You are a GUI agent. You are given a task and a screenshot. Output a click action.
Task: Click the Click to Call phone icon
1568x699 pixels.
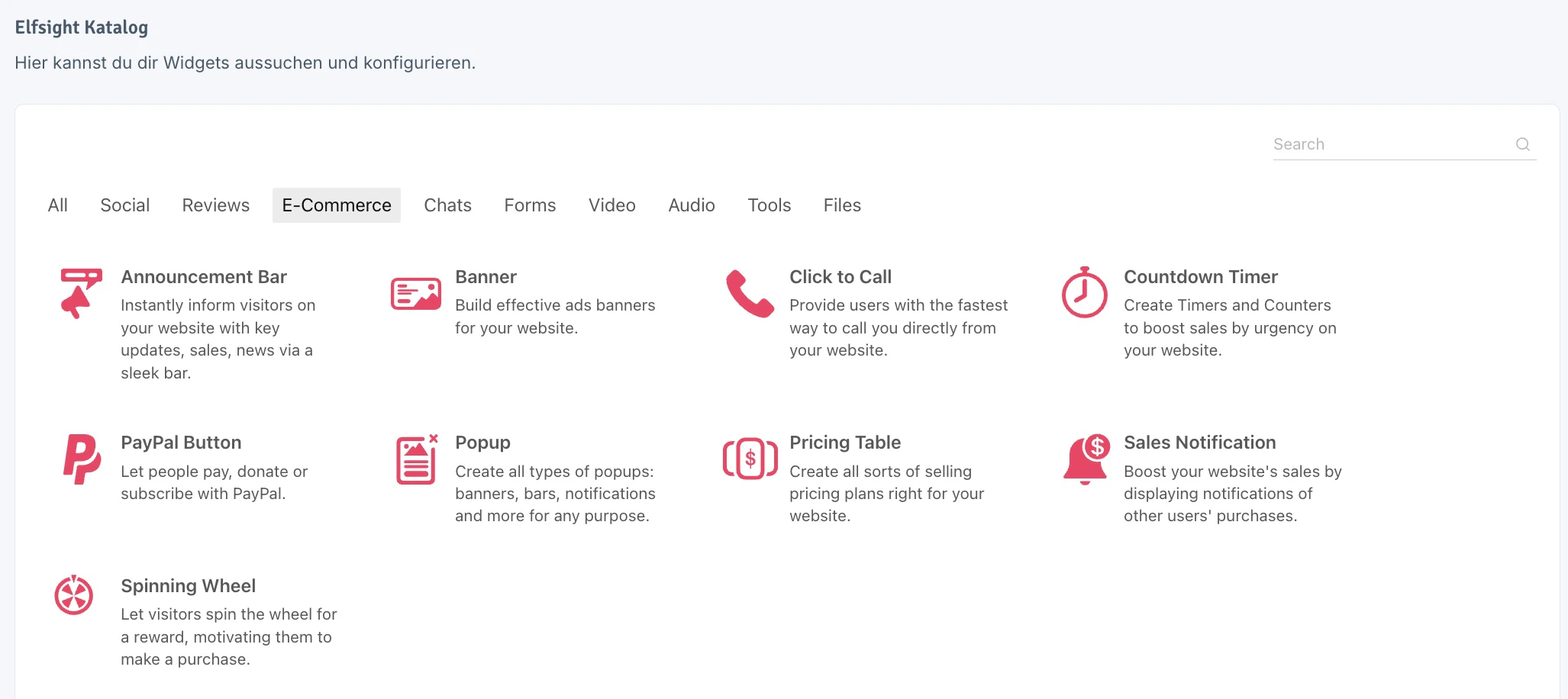pos(750,293)
